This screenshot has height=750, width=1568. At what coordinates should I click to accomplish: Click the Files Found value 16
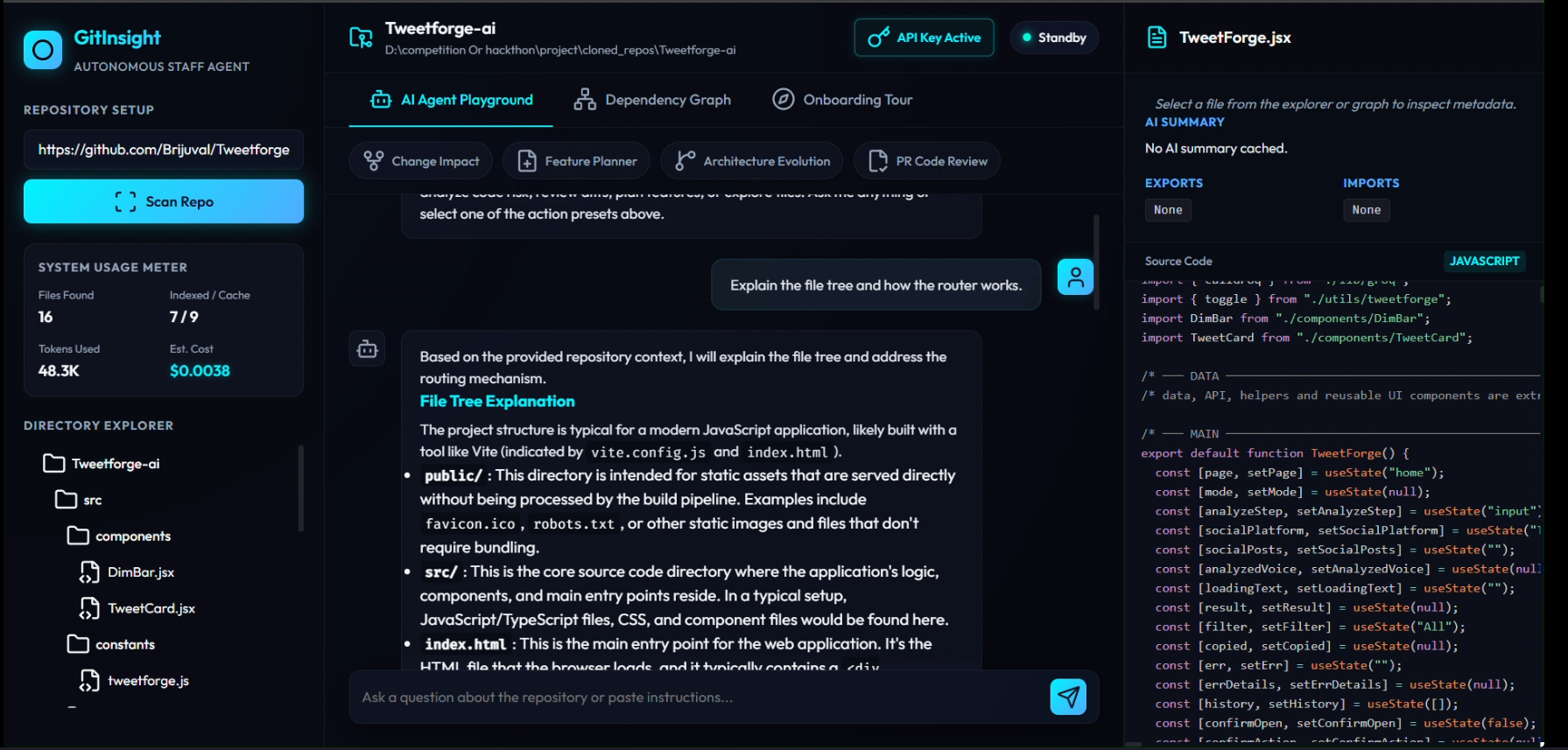(x=46, y=317)
